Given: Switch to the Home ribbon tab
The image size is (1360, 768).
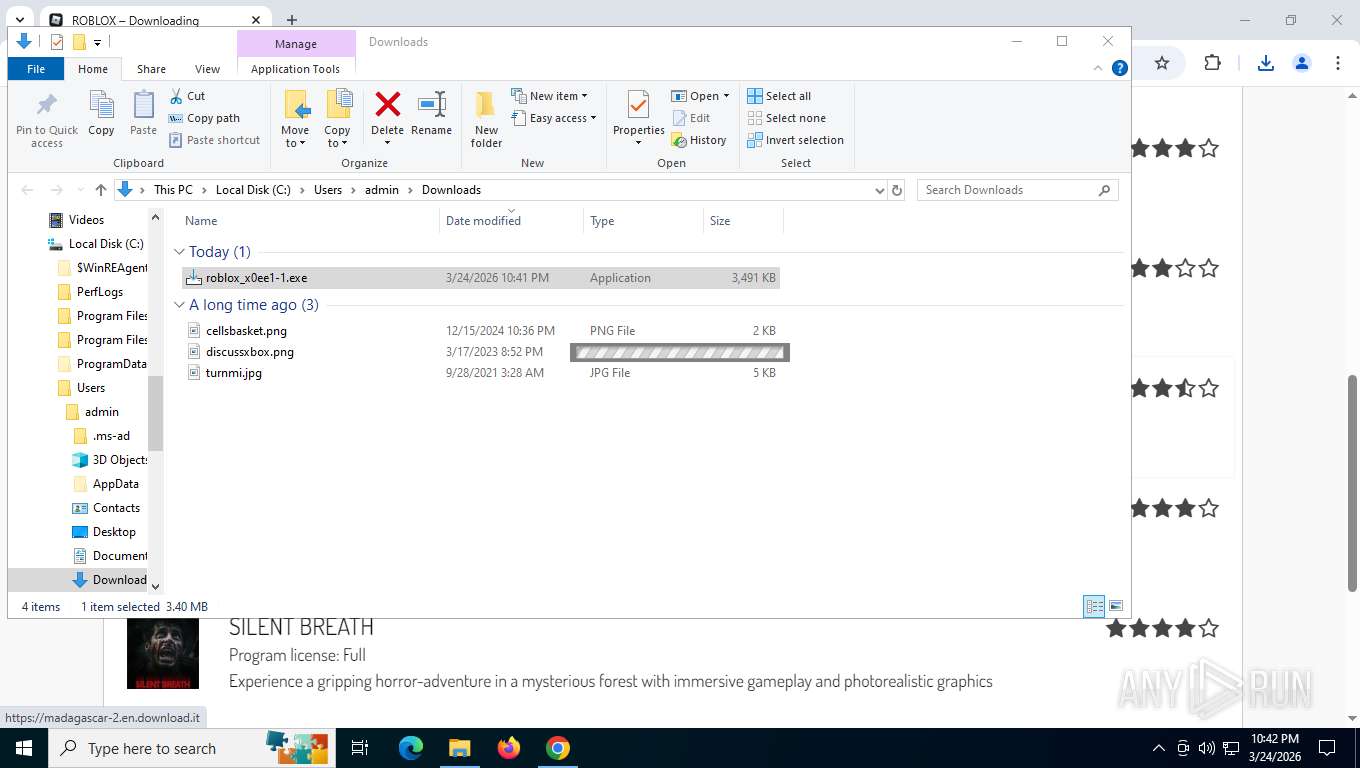Looking at the screenshot, I should coord(93,69).
